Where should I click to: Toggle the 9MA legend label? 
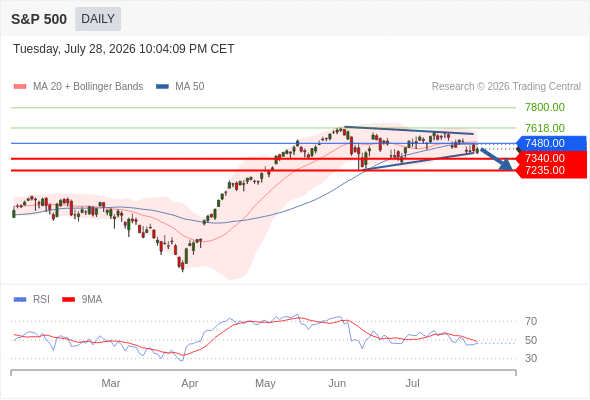click(92, 300)
